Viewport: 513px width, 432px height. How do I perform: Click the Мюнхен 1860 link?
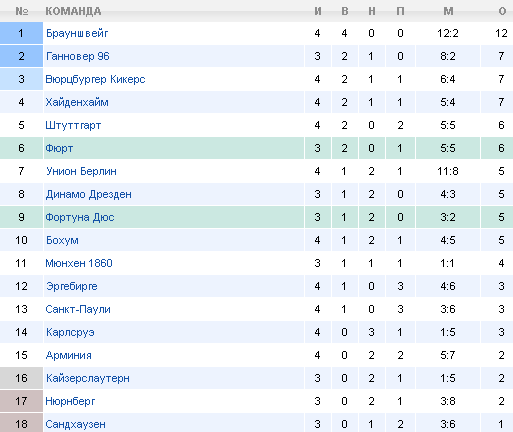79,263
